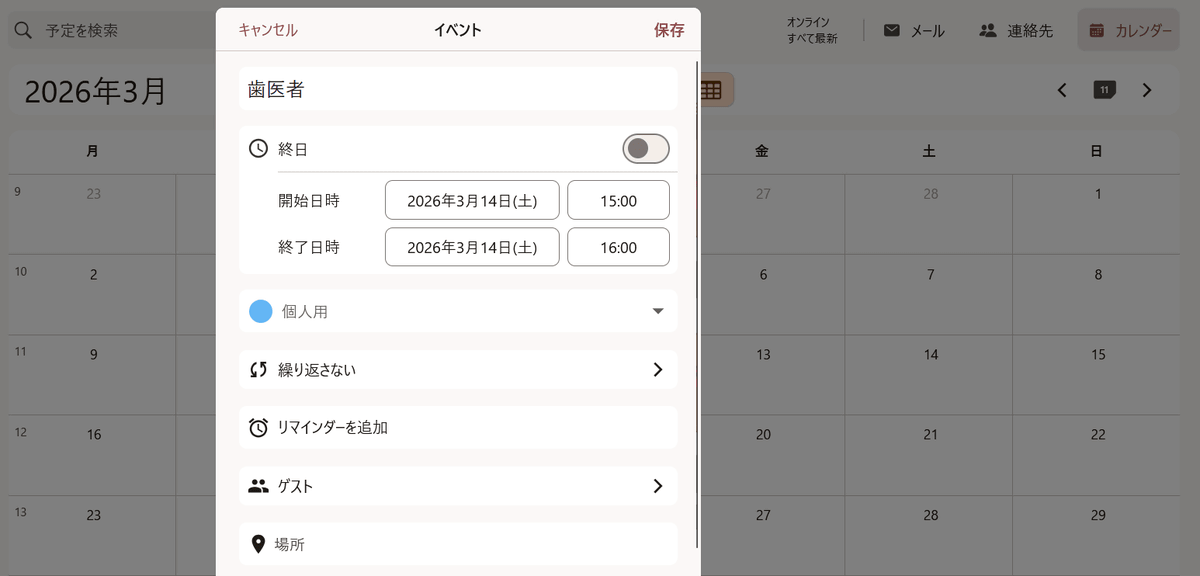Image resolution: width=1200 pixels, height=576 pixels.
Task: Expand the 繰り返さない repeat options
Action: [657, 370]
